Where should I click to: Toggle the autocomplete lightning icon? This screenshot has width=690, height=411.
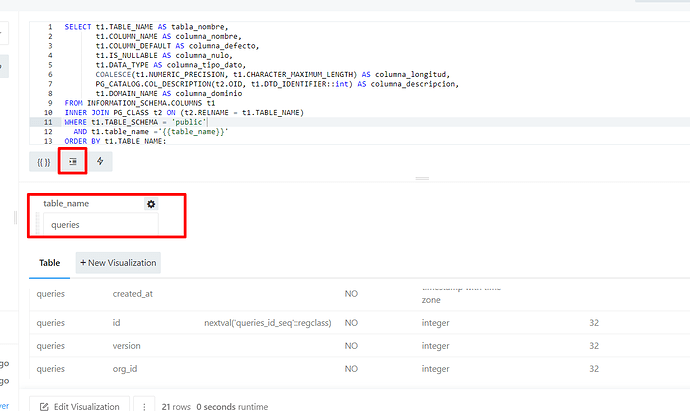[100, 161]
